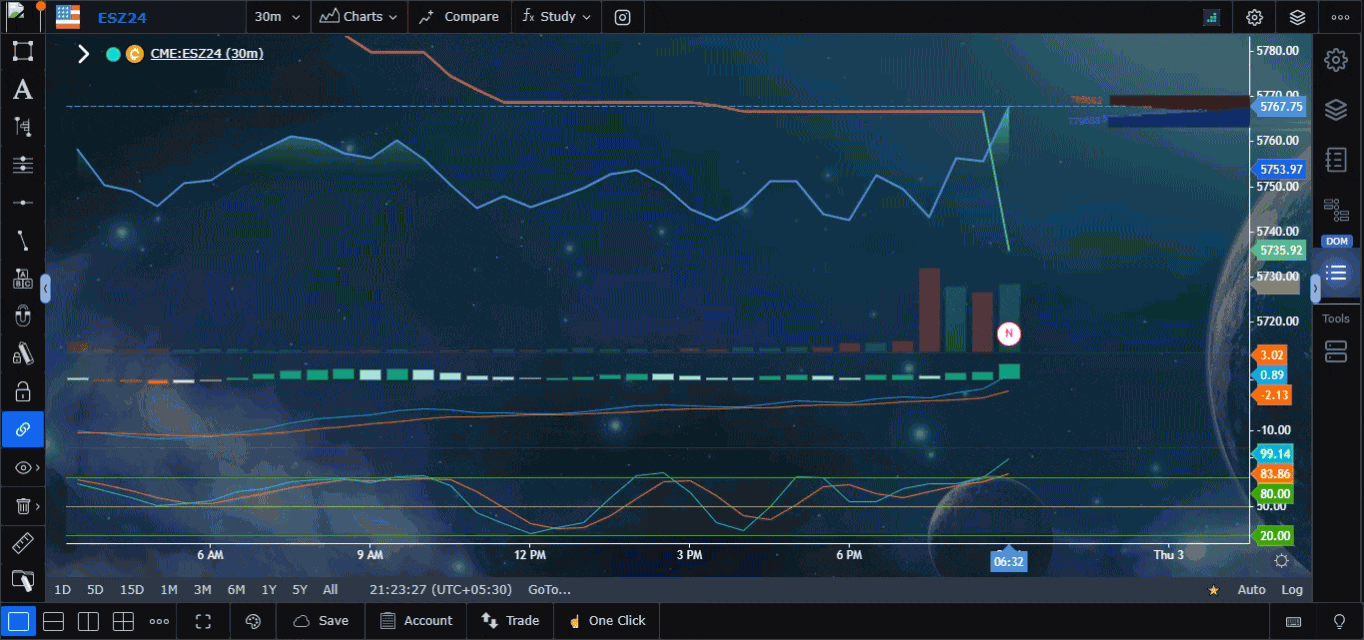Toggle hide all drawings eye icon
1364x640 pixels.
coord(22,467)
